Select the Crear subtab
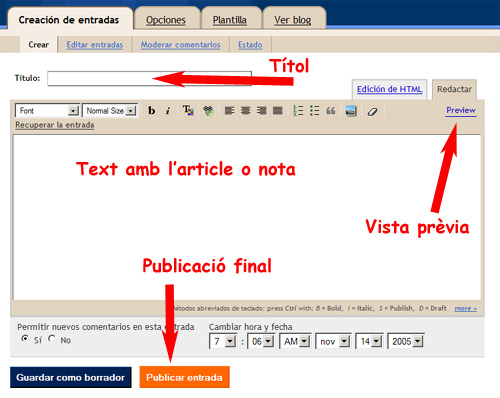Screen dimensions: 500x398 39,44
